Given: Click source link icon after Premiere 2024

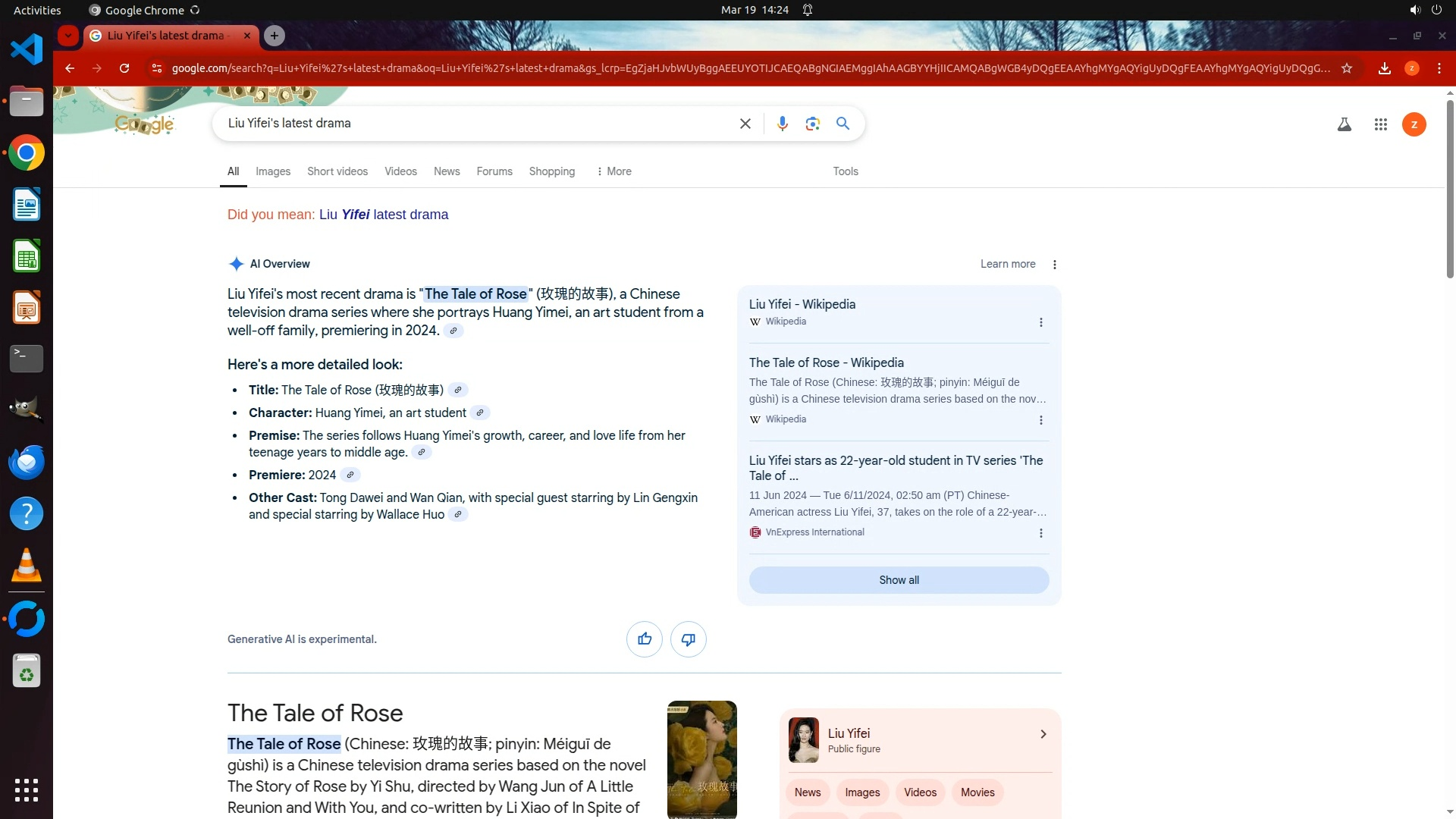Looking at the screenshot, I should 350,475.
